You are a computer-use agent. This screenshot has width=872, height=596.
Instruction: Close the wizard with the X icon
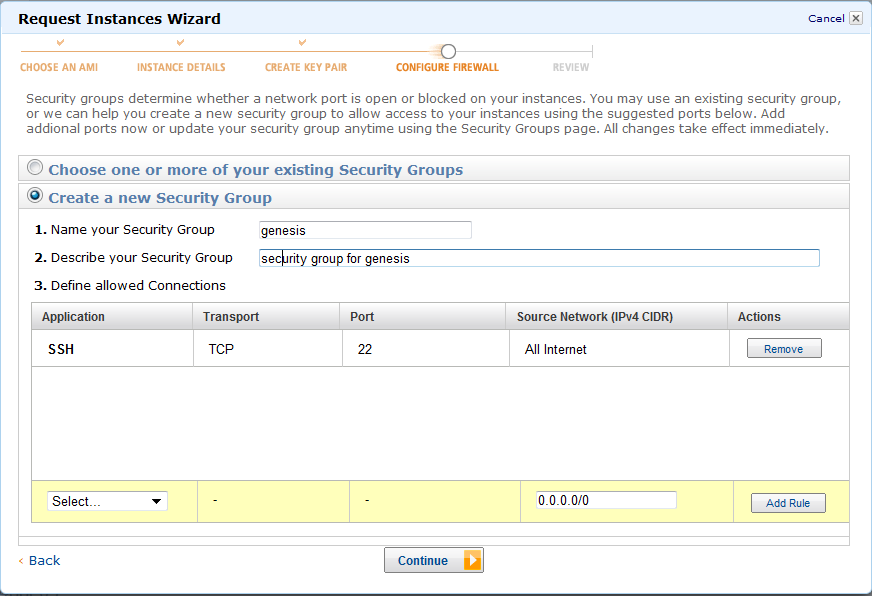pyautogui.click(x=856, y=18)
